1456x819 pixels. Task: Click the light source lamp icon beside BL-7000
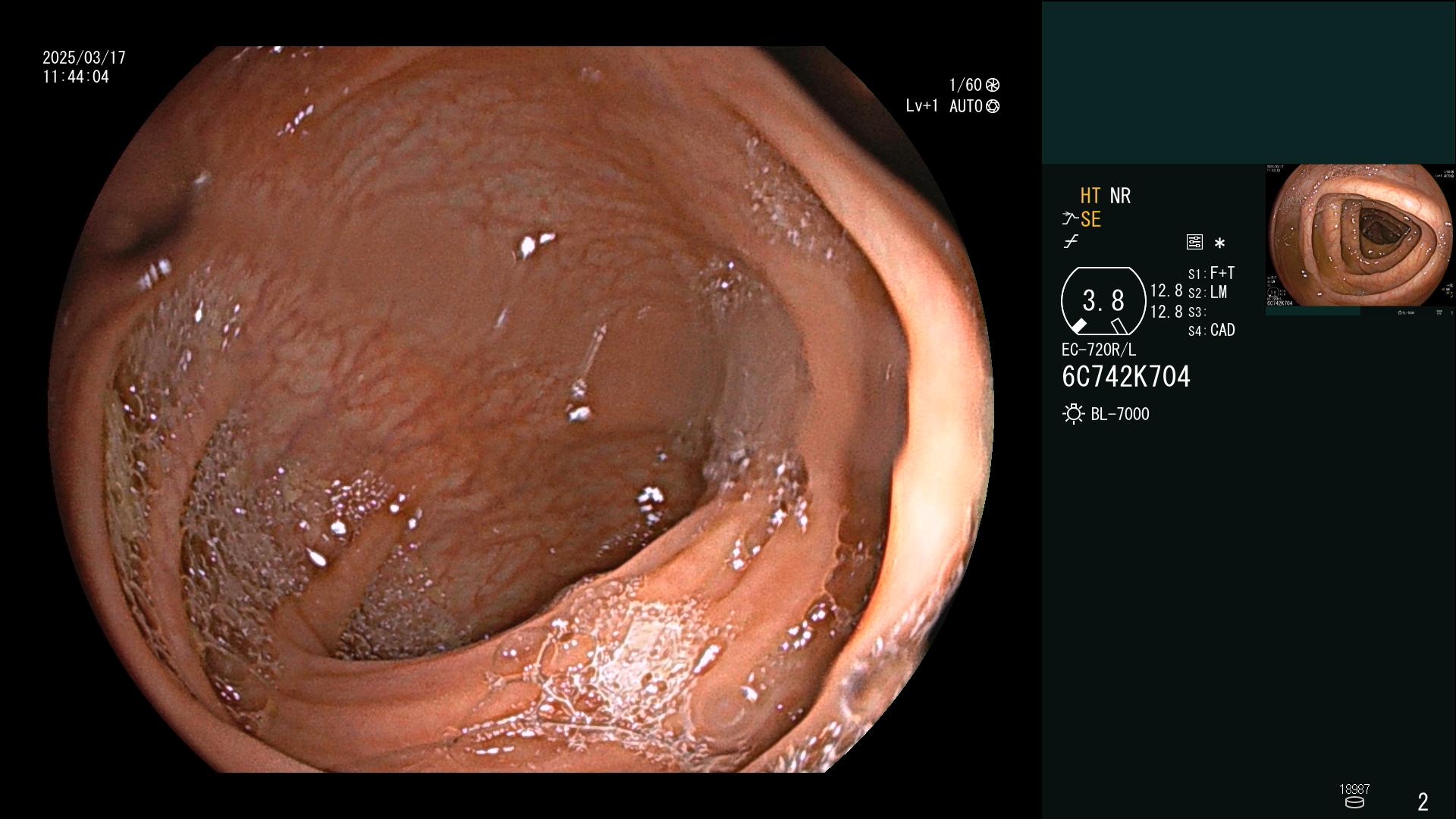1073,414
